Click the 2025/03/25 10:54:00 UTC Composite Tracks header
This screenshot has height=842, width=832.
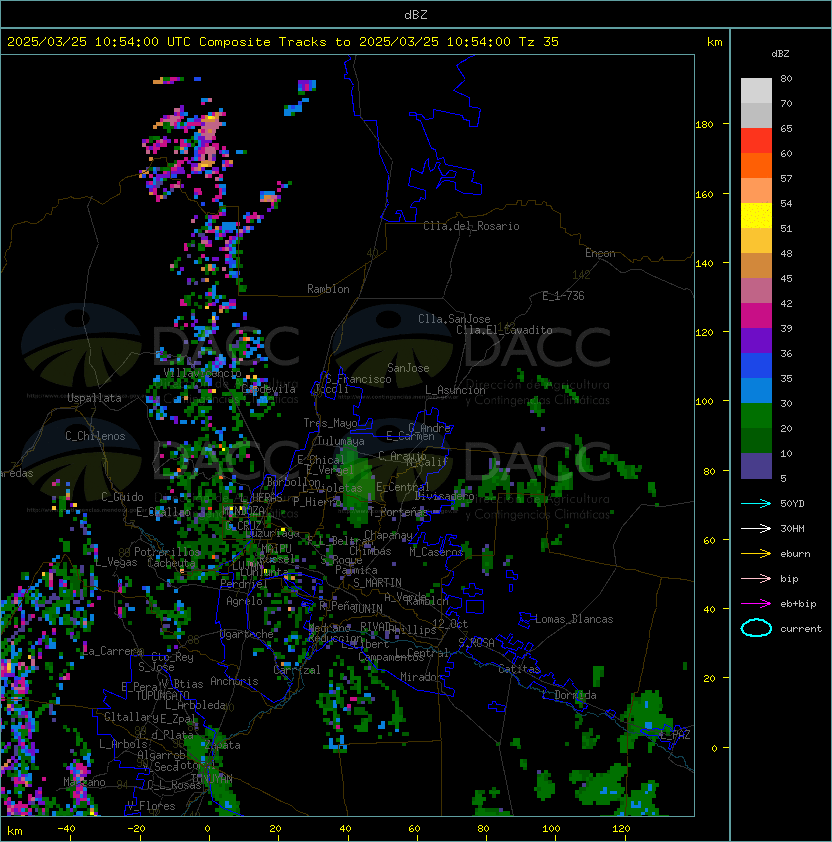(283, 42)
